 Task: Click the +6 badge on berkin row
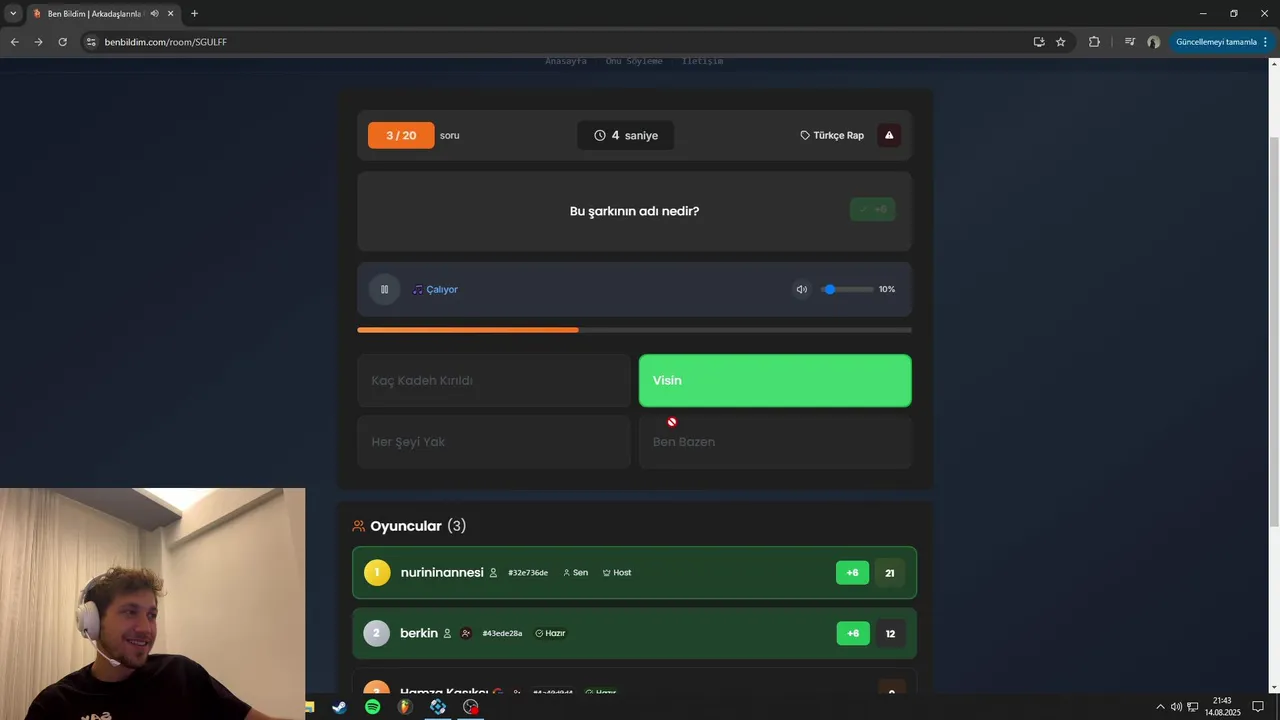(853, 633)
